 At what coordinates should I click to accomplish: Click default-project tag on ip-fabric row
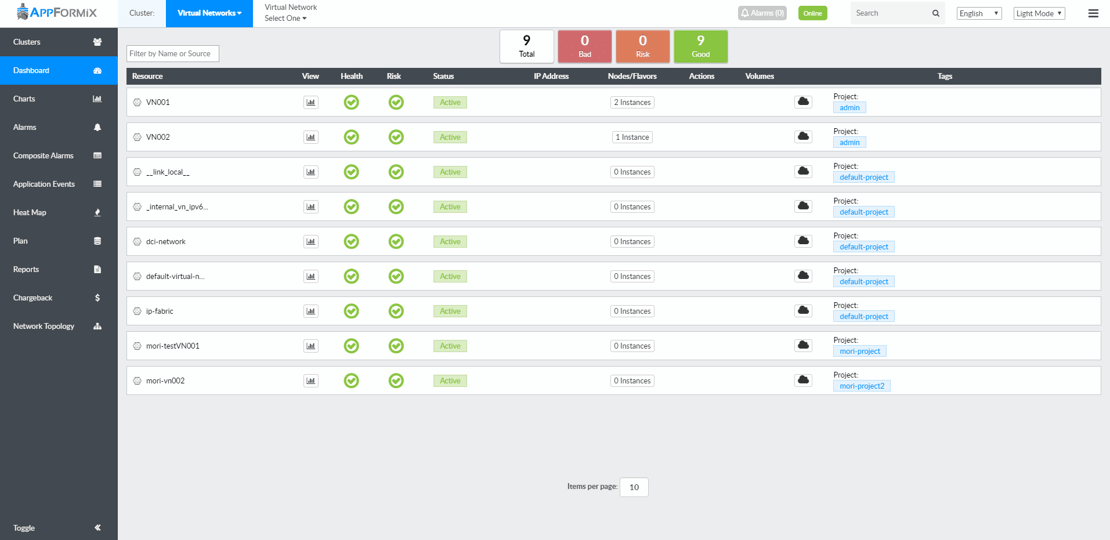(864, 316)
